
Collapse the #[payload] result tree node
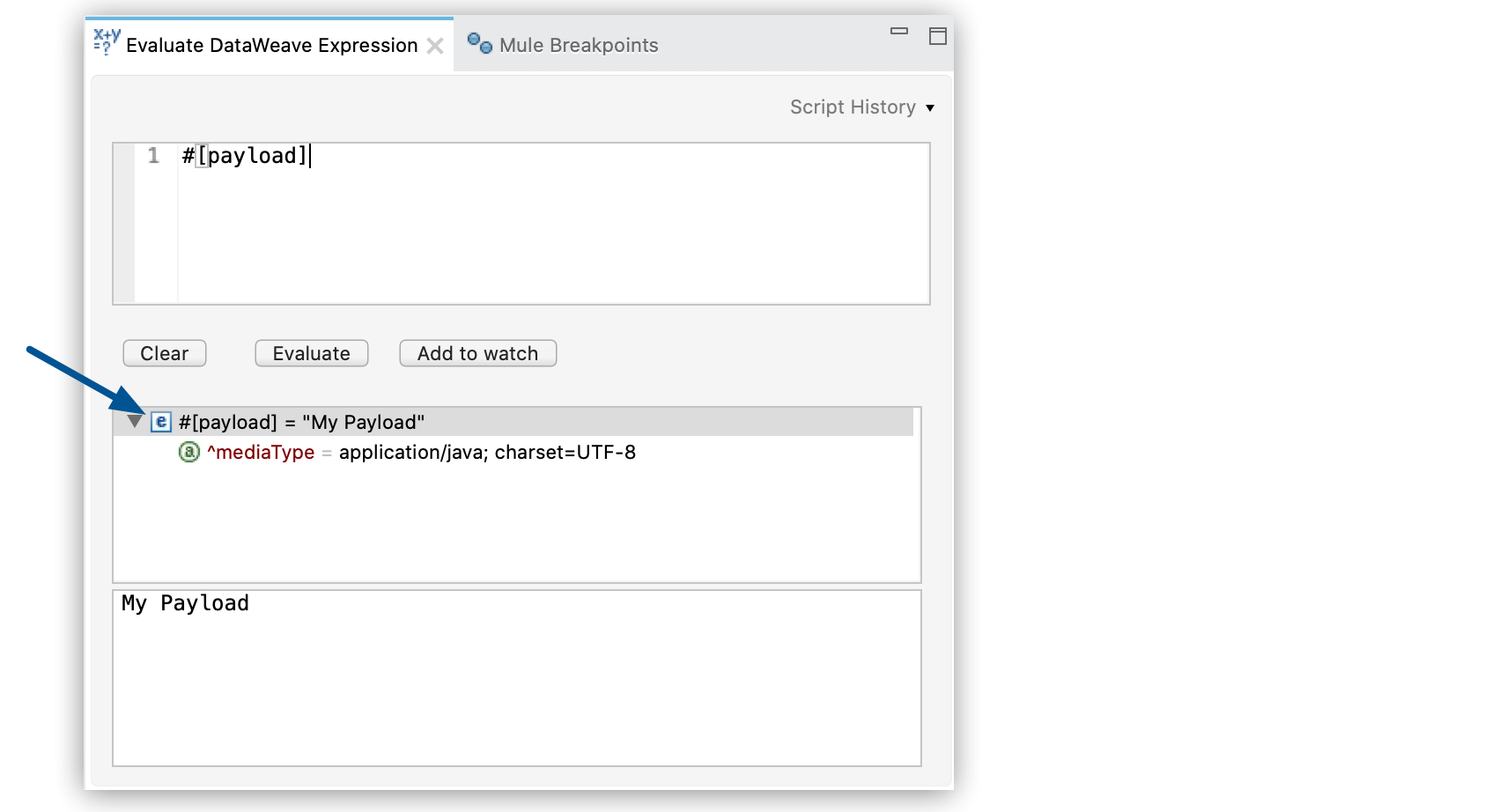point(135,422)
